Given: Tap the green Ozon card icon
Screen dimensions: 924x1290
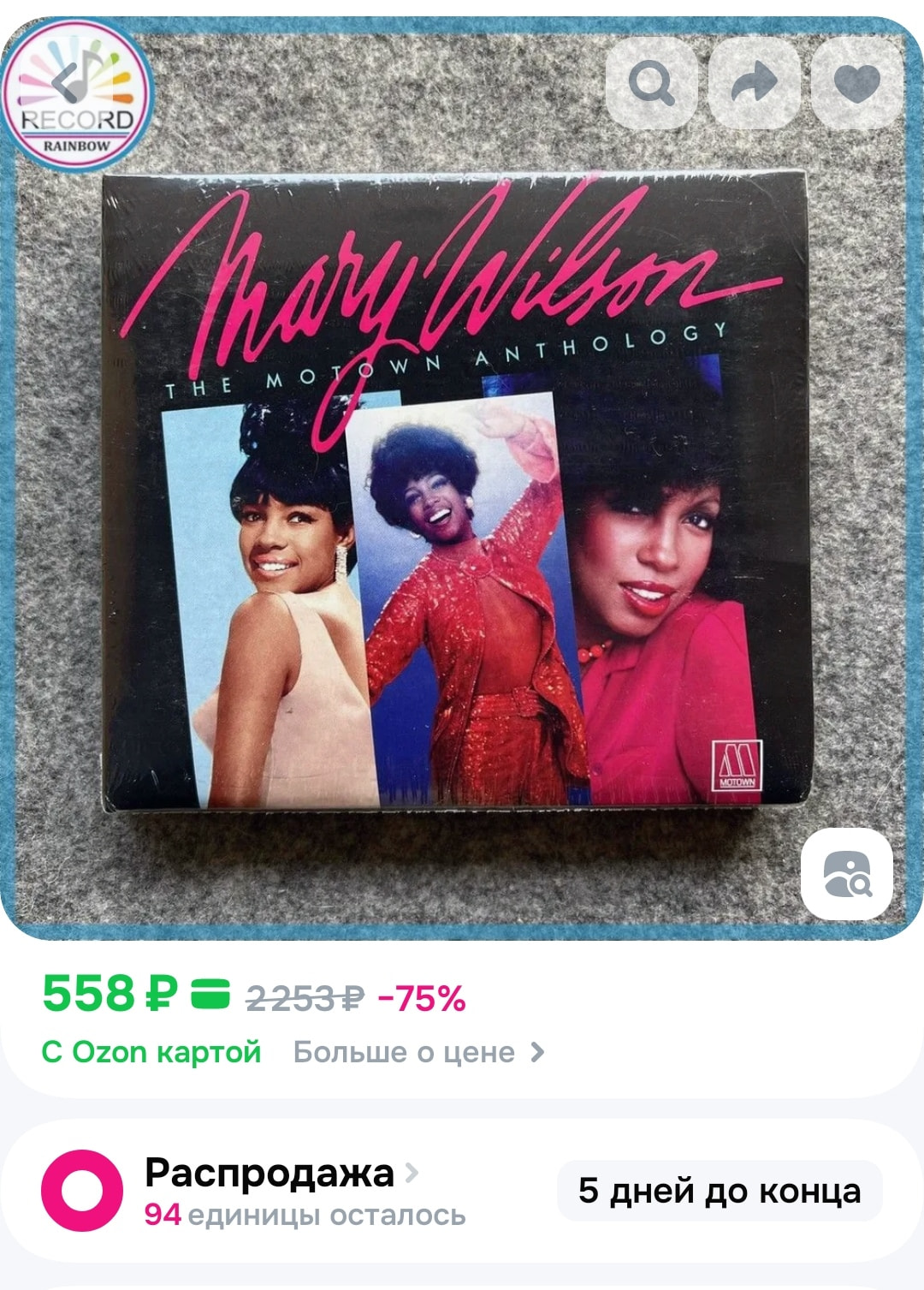Looking at the screenshot, I should click(x=210, y=994).
